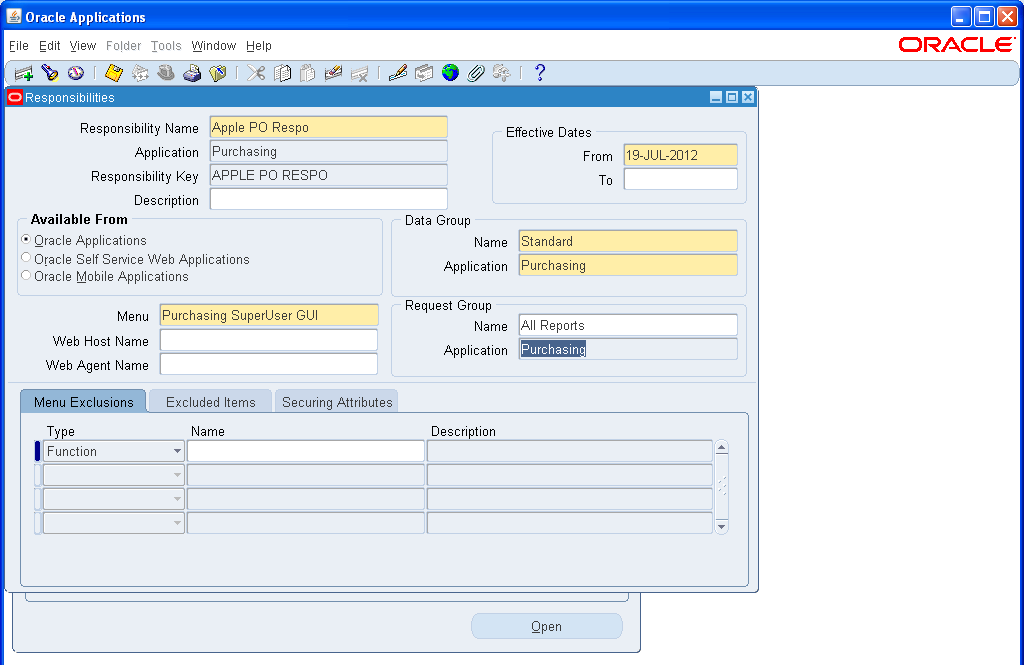The image size is (1024, 665).
Task: Click the Java icon in Oracle Applications title bar
Action: (x=14, y=16)
